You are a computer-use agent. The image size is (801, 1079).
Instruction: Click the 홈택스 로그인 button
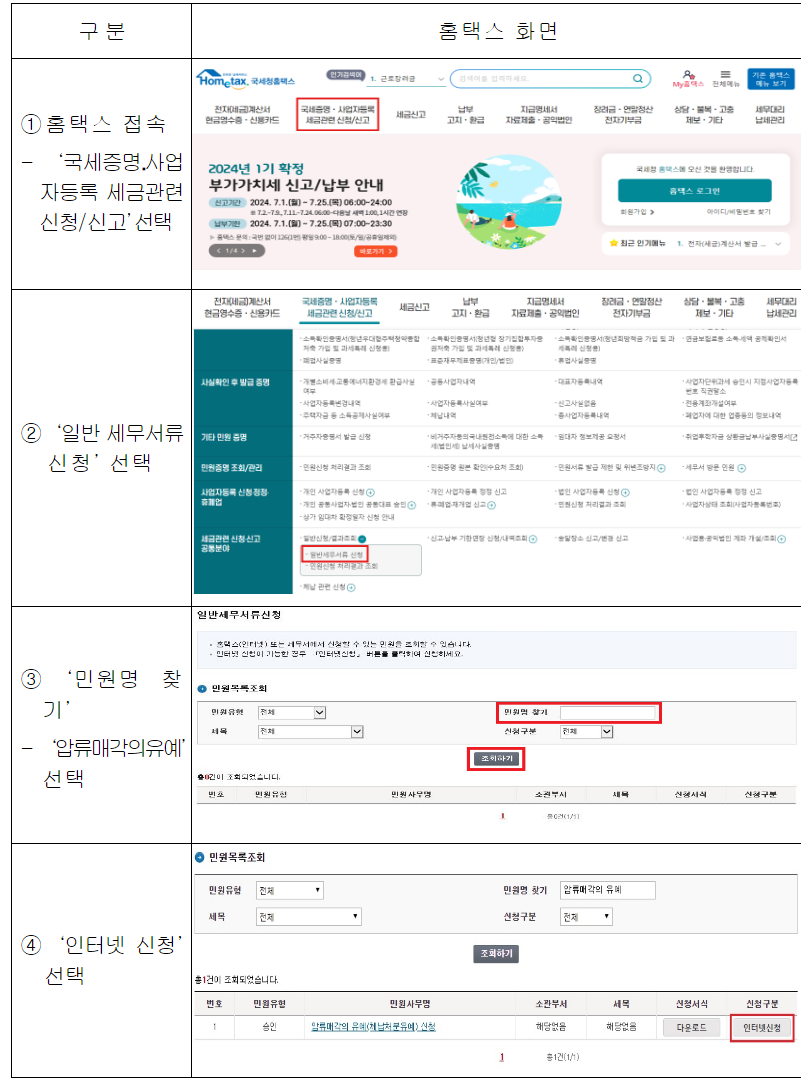tap(694, 191)
